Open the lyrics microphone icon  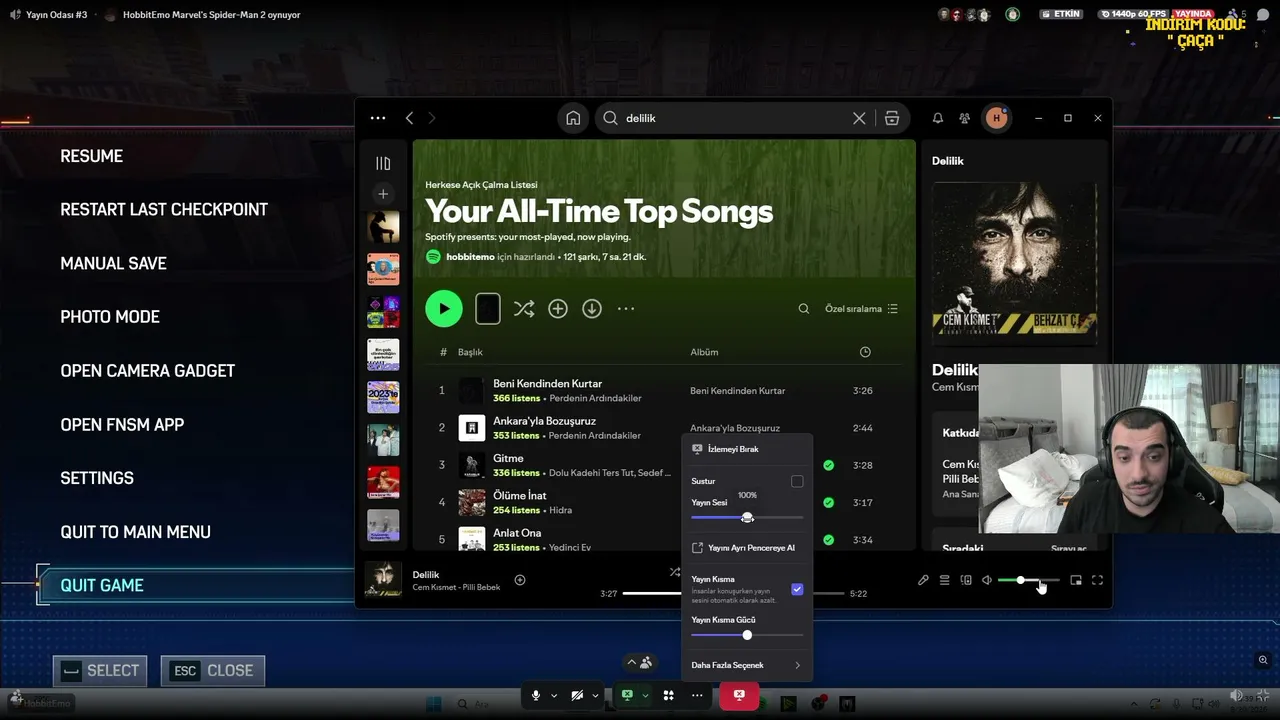923,580
